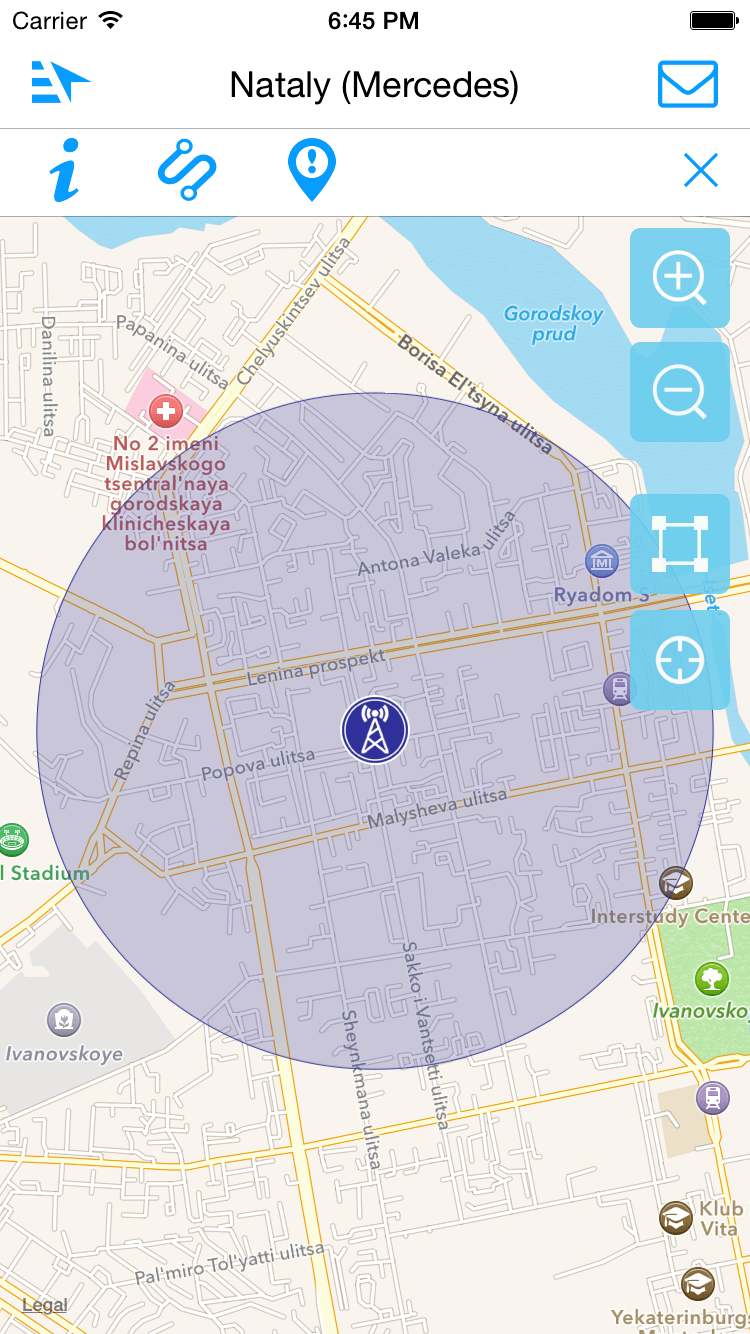Show info with the 'i' icon
The height and width of the screenshot is (1334, 750).
pos(66,171)
